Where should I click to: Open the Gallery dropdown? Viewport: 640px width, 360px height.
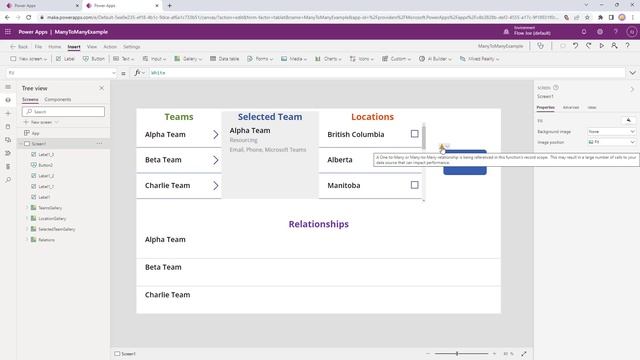(188, 59)
